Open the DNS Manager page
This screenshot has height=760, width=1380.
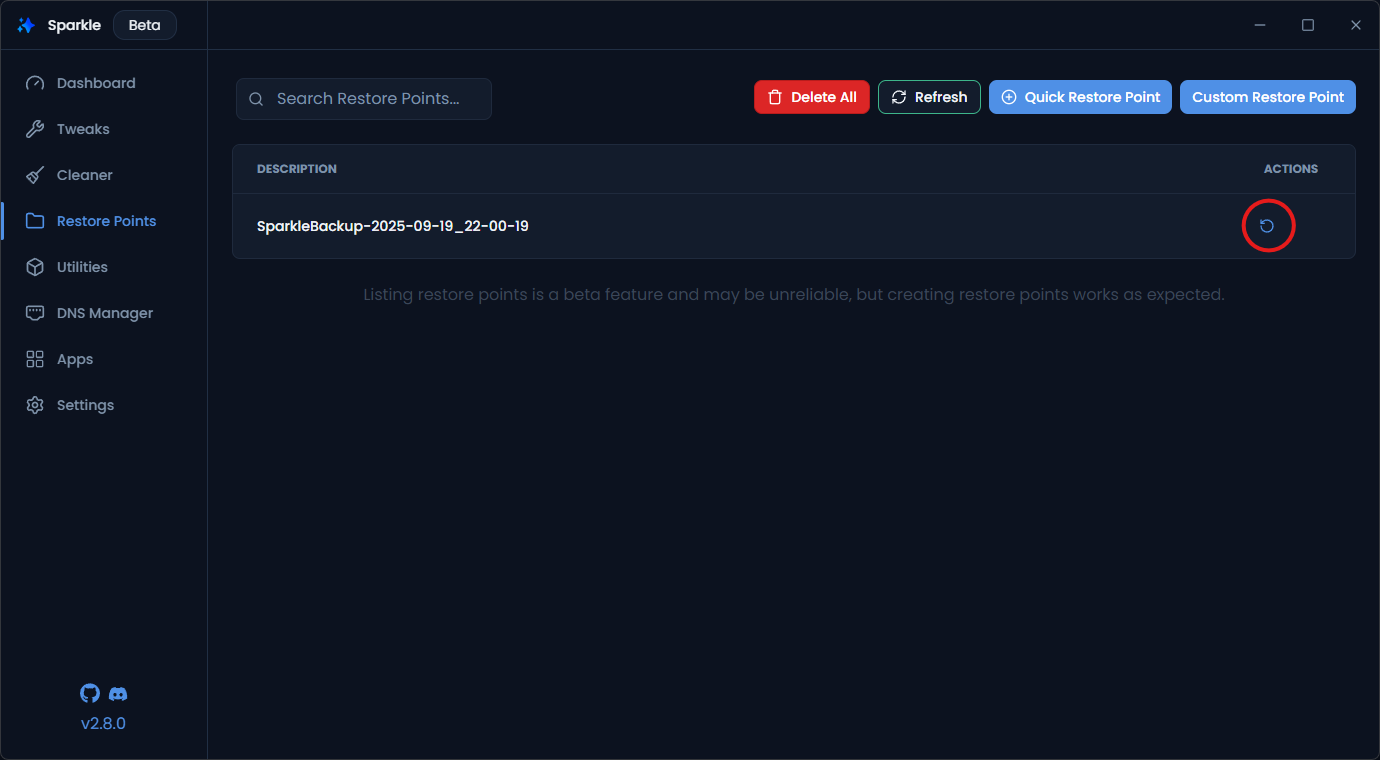[x=104, y=313]
